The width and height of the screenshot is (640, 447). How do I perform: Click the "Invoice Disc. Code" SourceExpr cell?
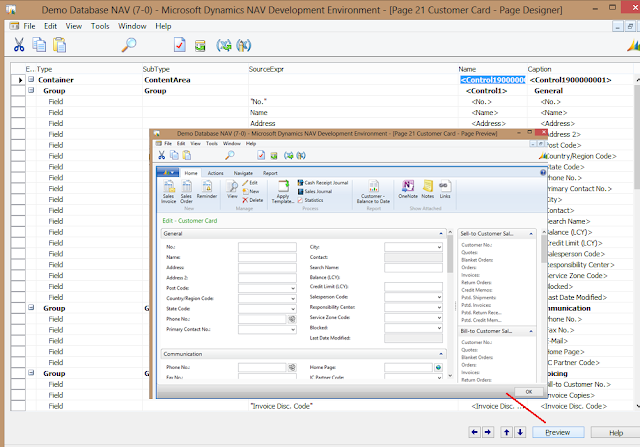tap(353, 406)
